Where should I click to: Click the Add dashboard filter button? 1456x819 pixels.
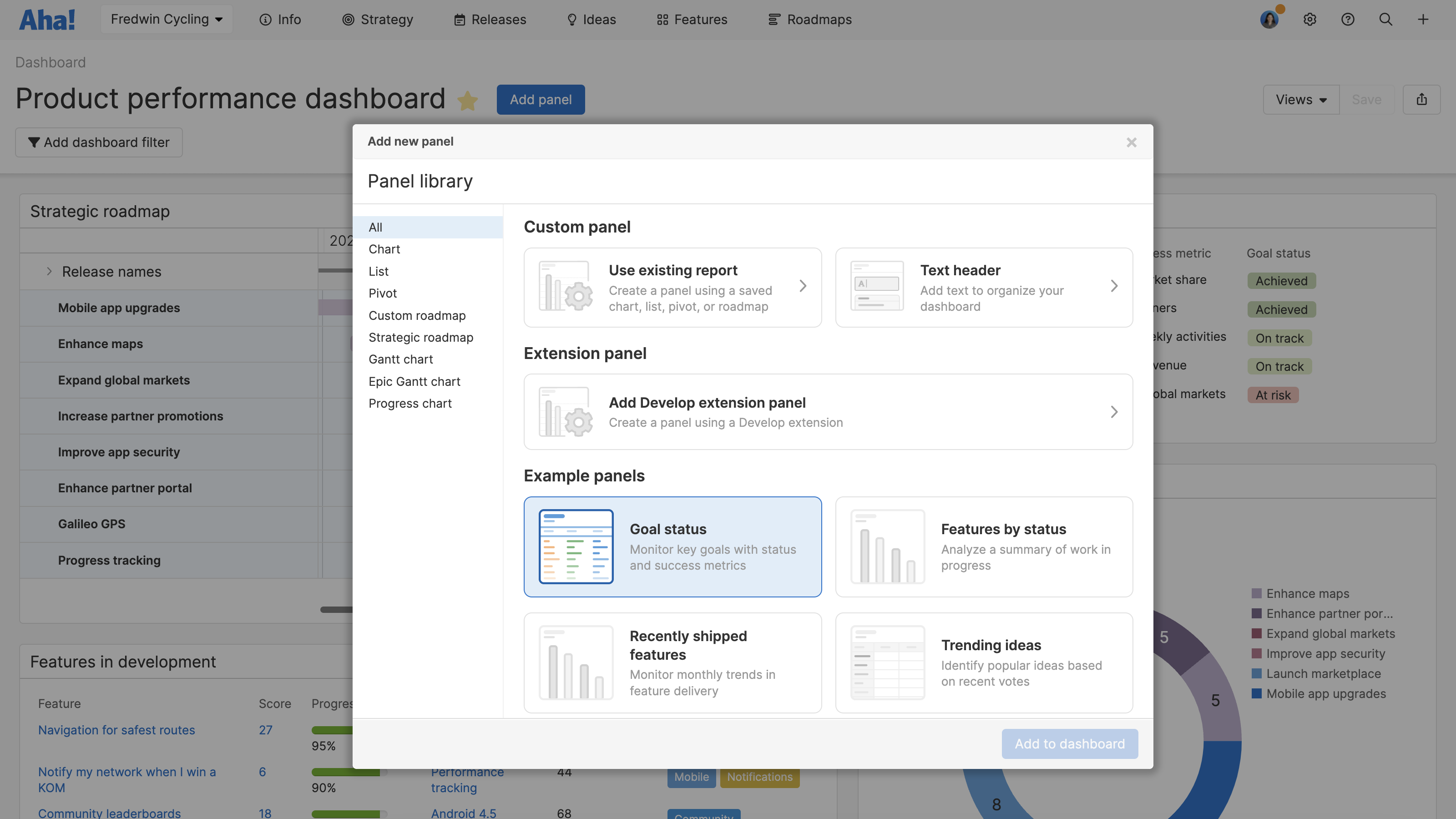tap(99, 142)
